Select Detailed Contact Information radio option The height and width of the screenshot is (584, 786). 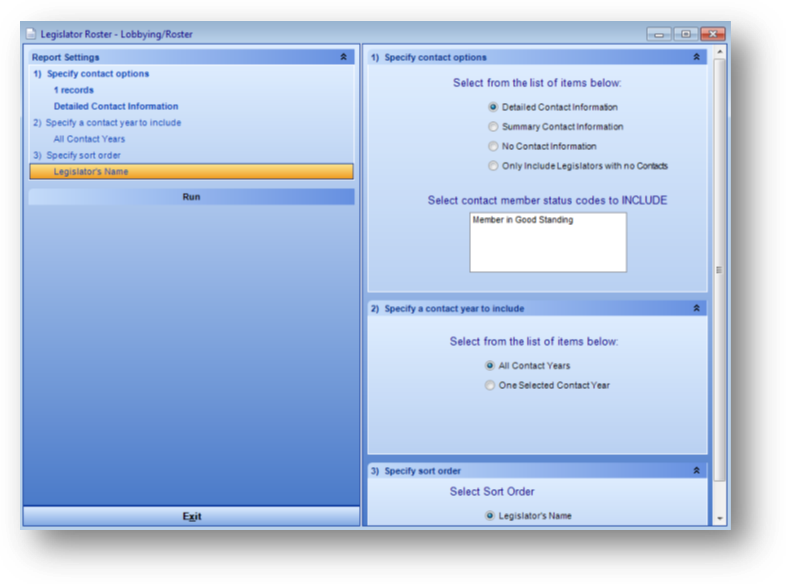tap(493, 107)
